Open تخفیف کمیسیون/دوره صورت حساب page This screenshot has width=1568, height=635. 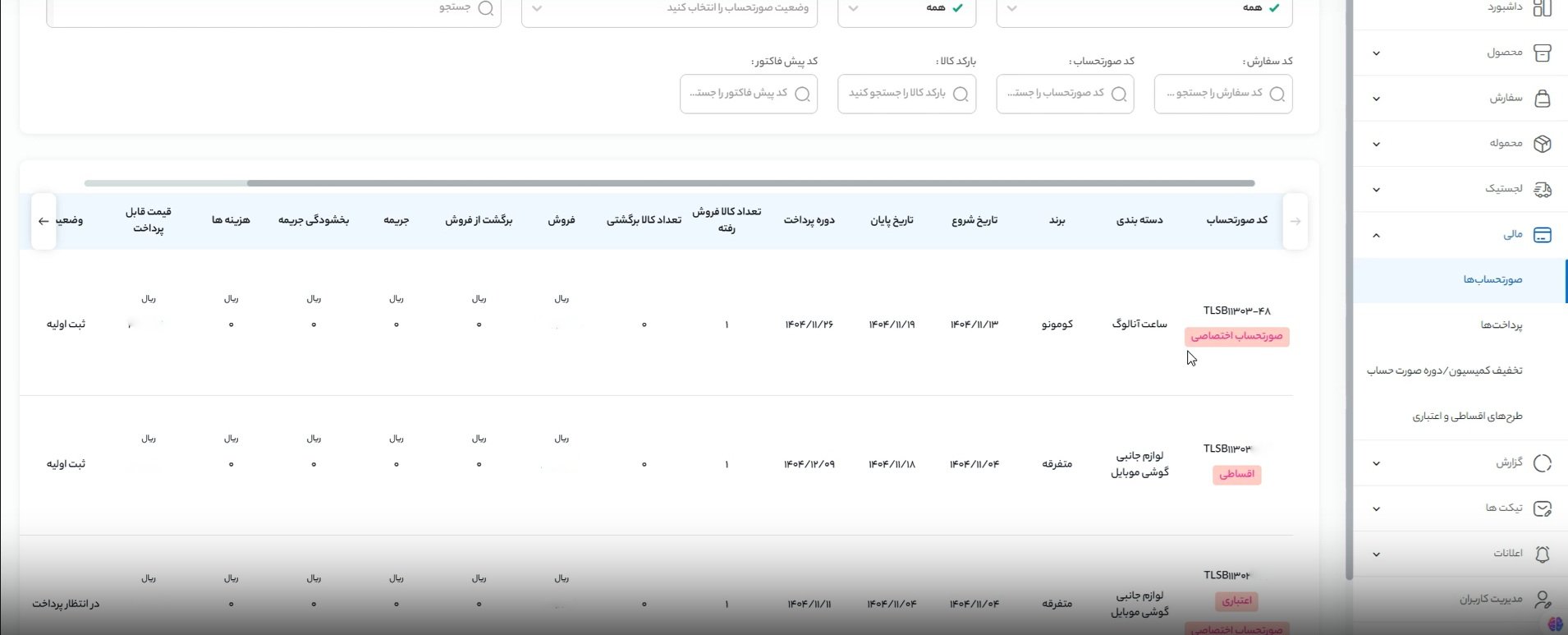1443,370
